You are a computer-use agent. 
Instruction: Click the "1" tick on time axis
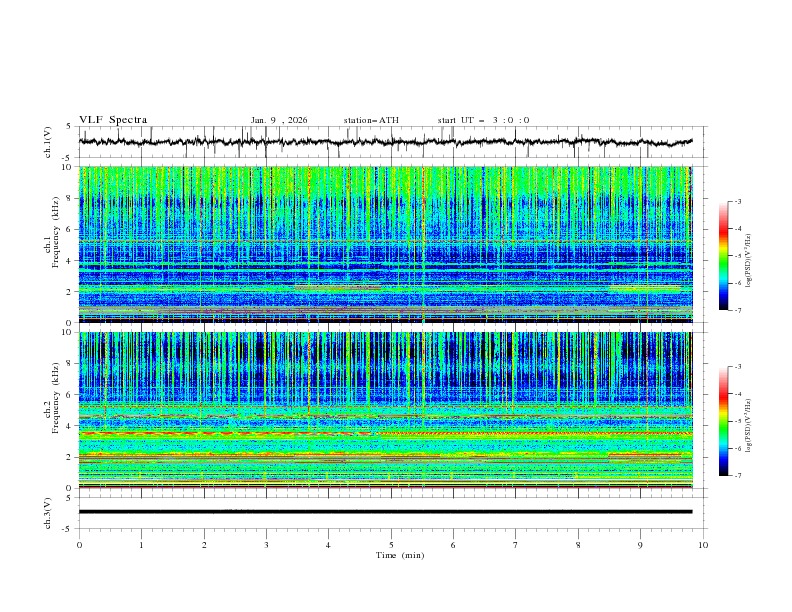pos(141,545)
